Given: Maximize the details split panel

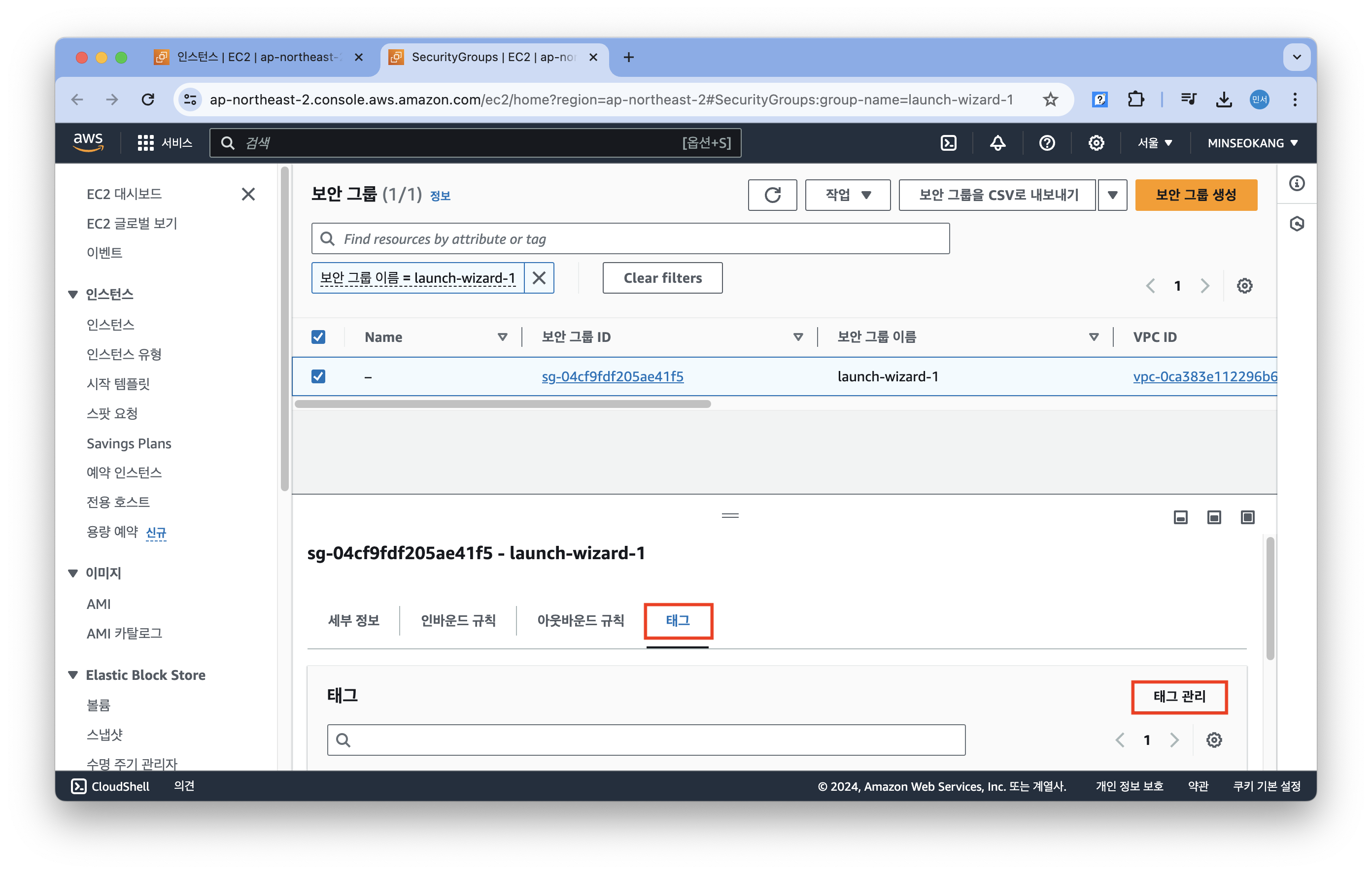Looking at the screenshot, I should [1247, 517].
